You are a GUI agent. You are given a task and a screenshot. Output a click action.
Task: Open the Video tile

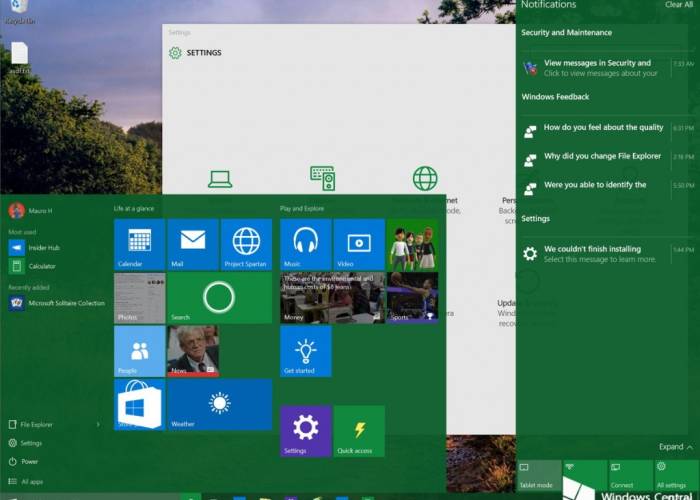pyautogui.click(x=359, y=244)
